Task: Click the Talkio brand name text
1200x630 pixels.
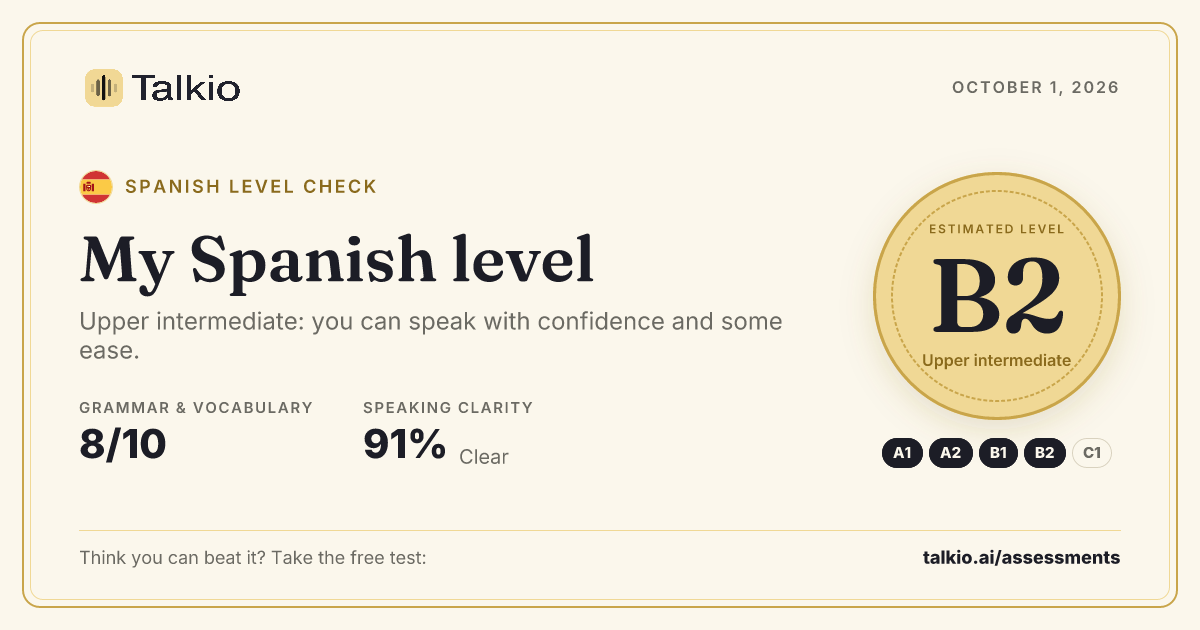Action: point(186,89)
